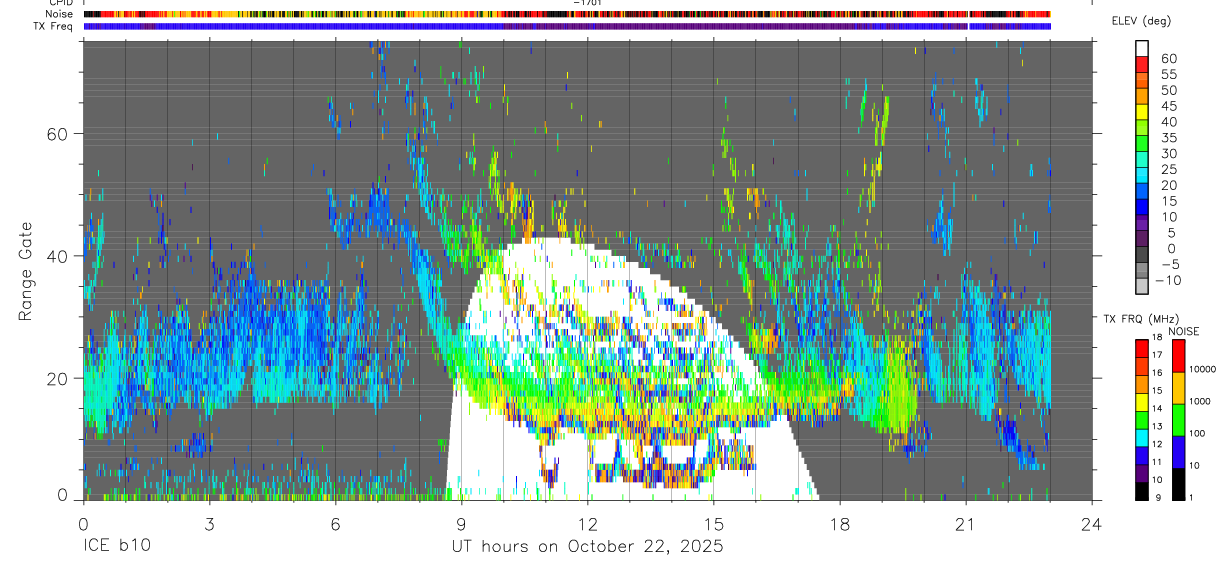Click the '60' tick label on Range Gate axis
The image size is (1228, 567).
(x=57, y=133)
